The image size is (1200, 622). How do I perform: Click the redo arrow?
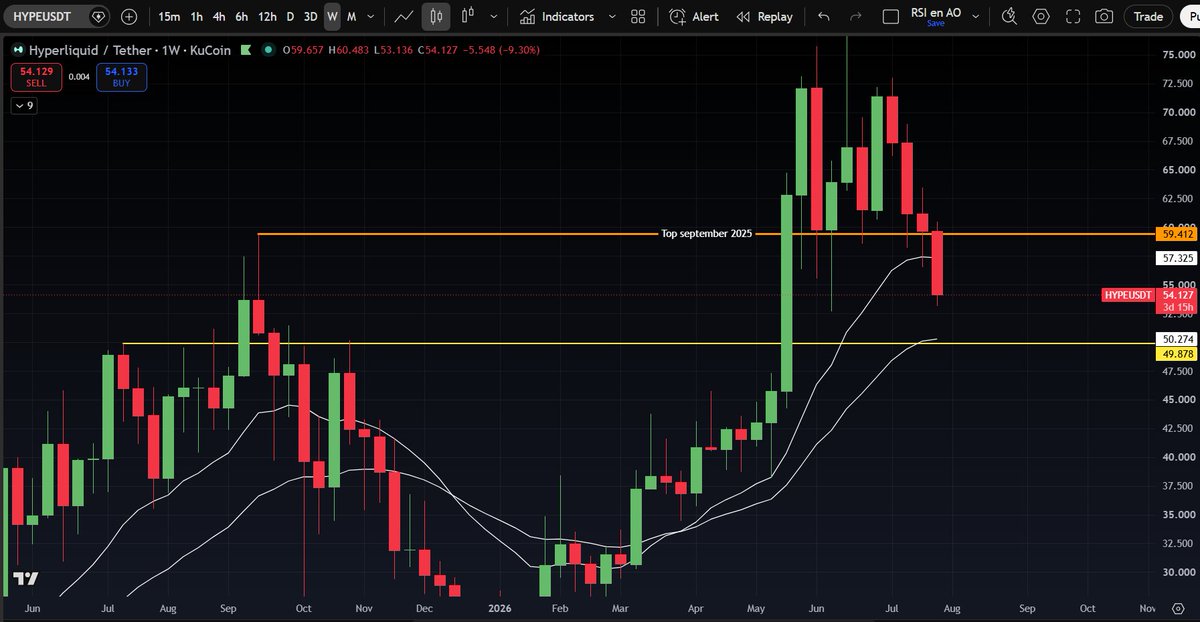(x=855, y=16)
